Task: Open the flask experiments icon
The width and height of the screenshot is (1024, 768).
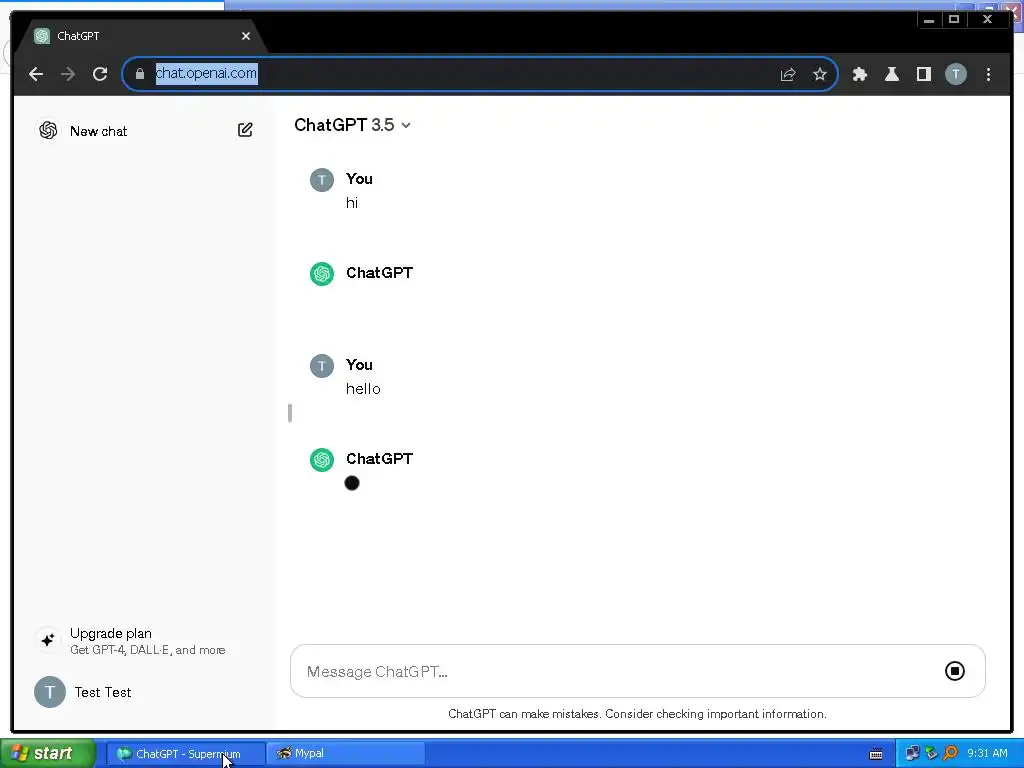Action: (891, 74)
